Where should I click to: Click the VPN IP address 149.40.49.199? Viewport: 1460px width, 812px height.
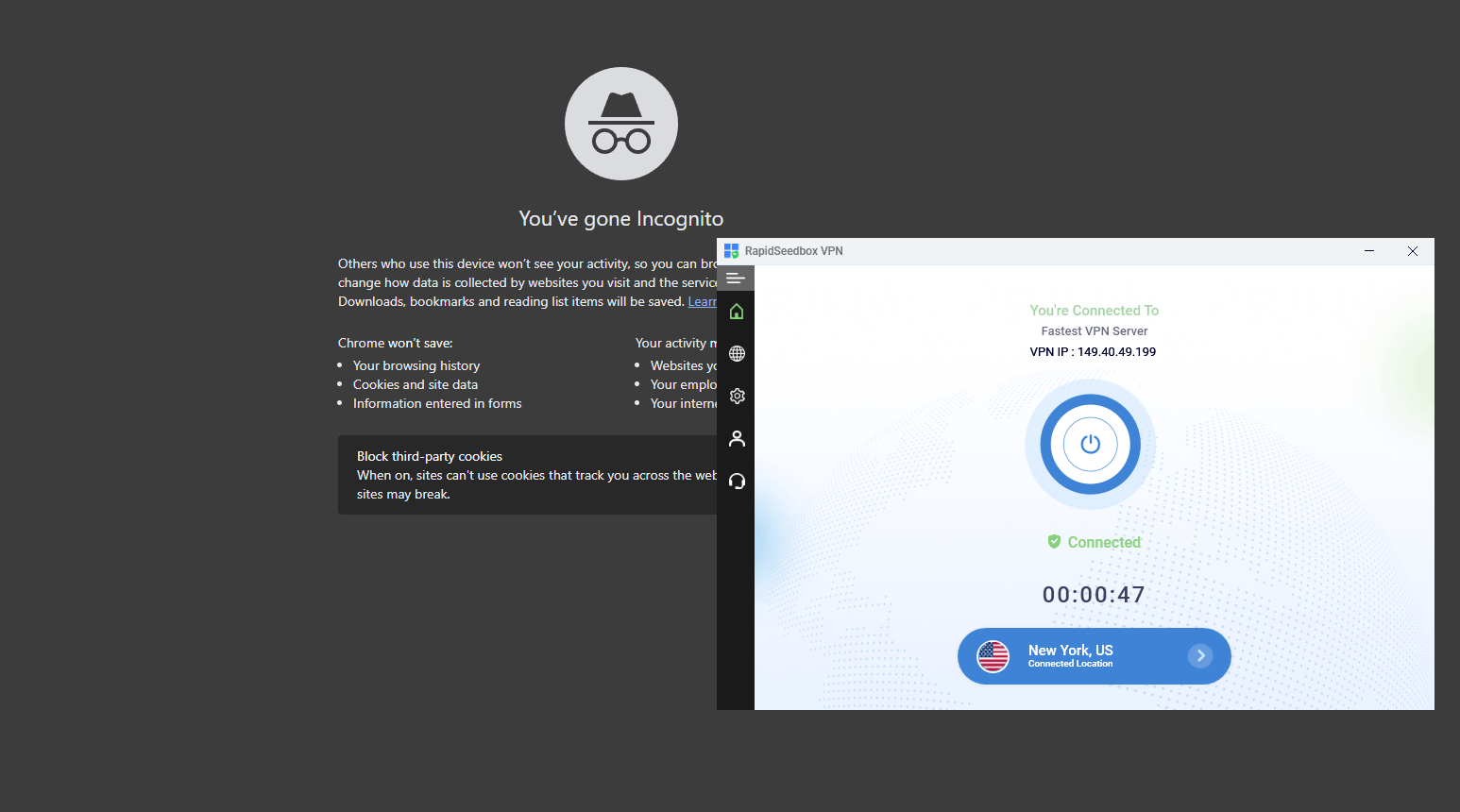[x=1116, y=351]
